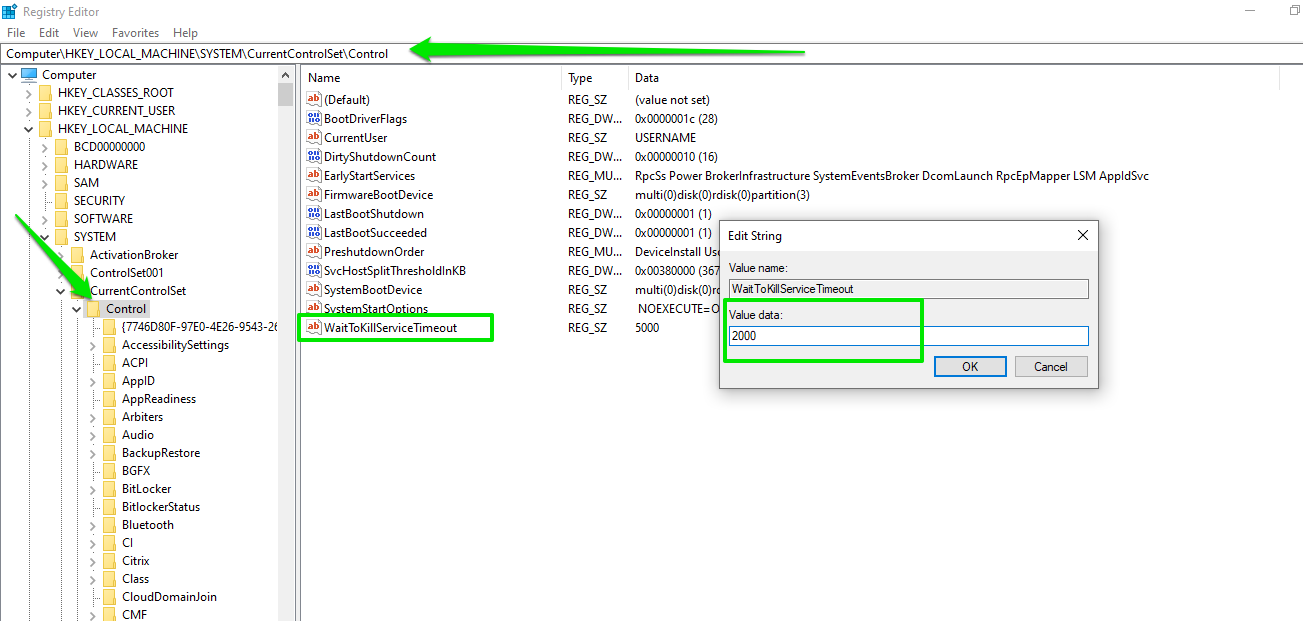Open the View menu
The height and width of the screenshot is (621, 1303).
(x=86, y=33)
